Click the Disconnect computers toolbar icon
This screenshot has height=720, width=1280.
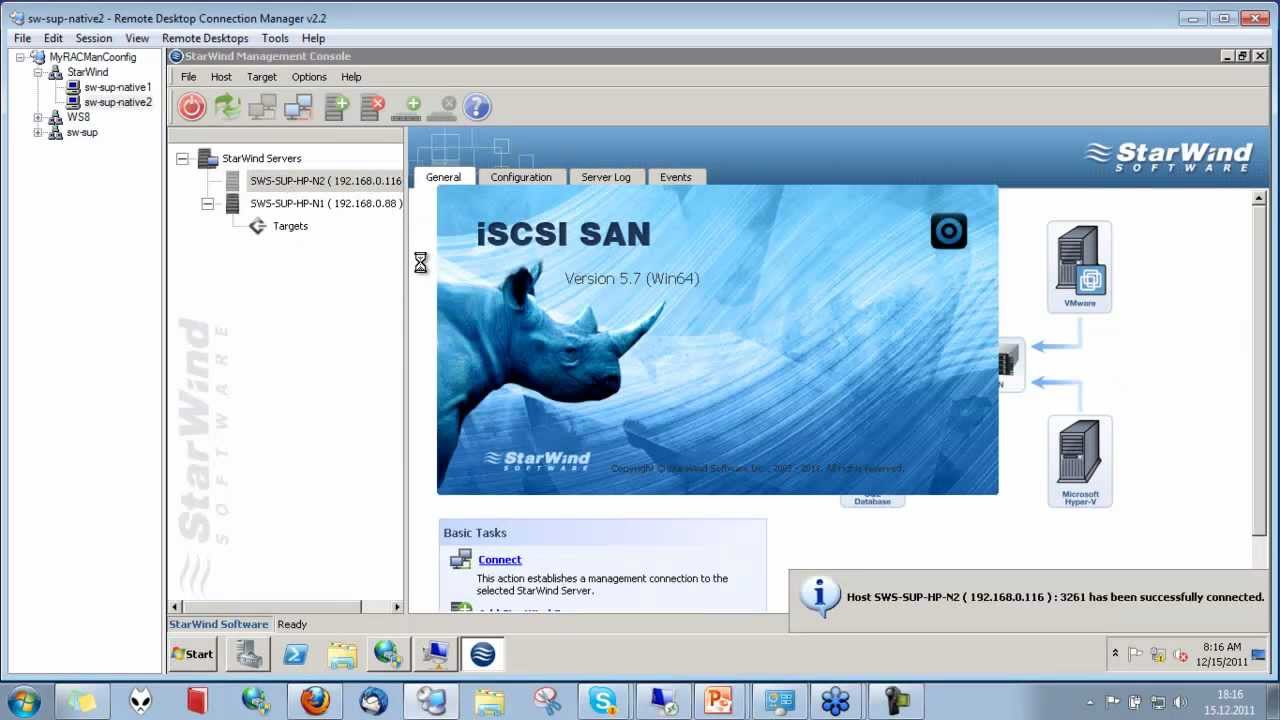pos(298,107)
